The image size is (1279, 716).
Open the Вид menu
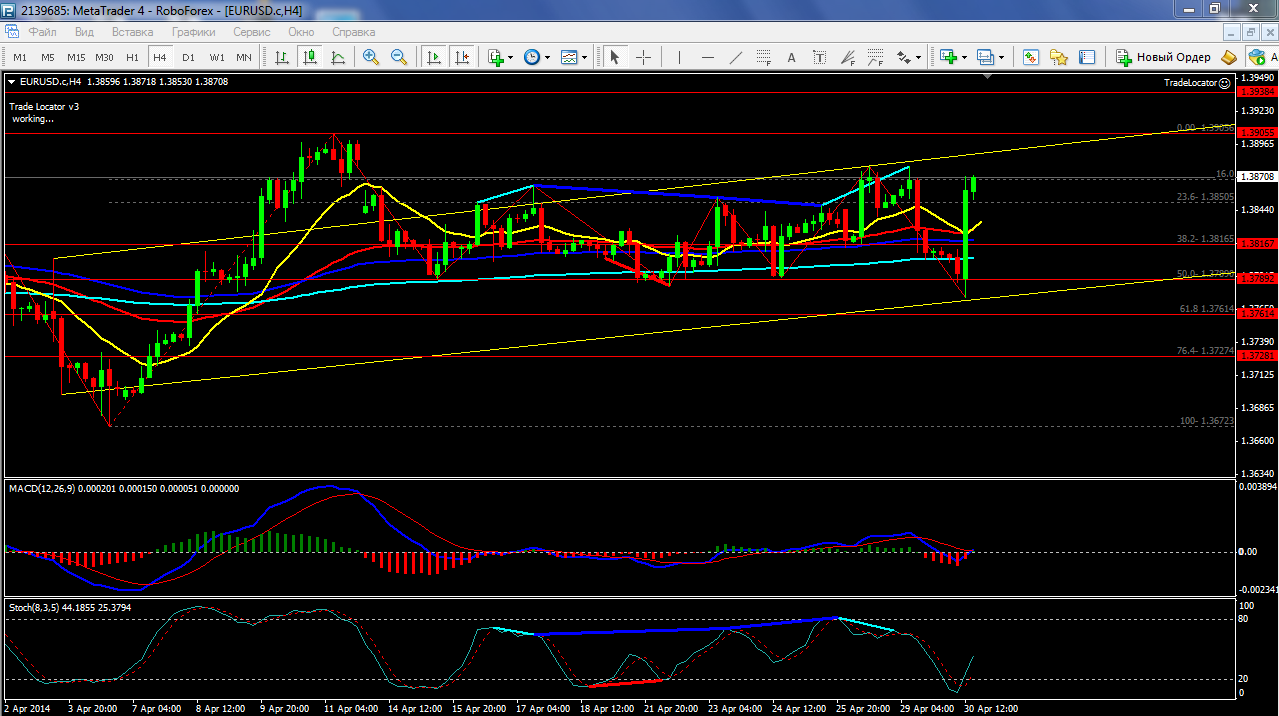[85, 31]
